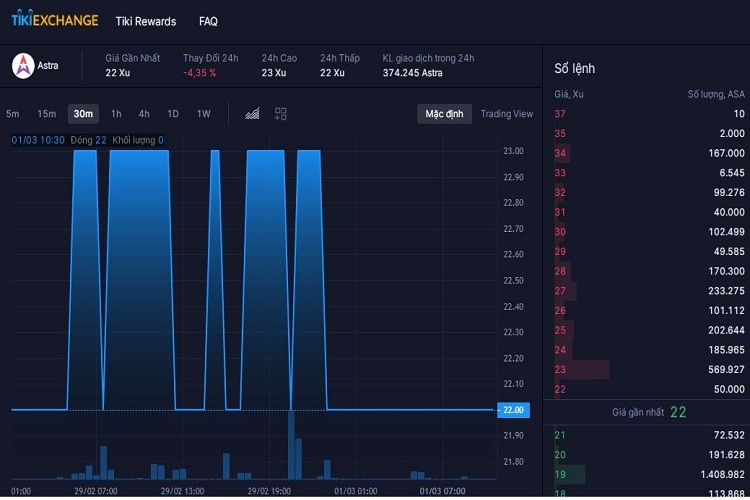Select sell order priced at 34

click(x=648, y=153)
